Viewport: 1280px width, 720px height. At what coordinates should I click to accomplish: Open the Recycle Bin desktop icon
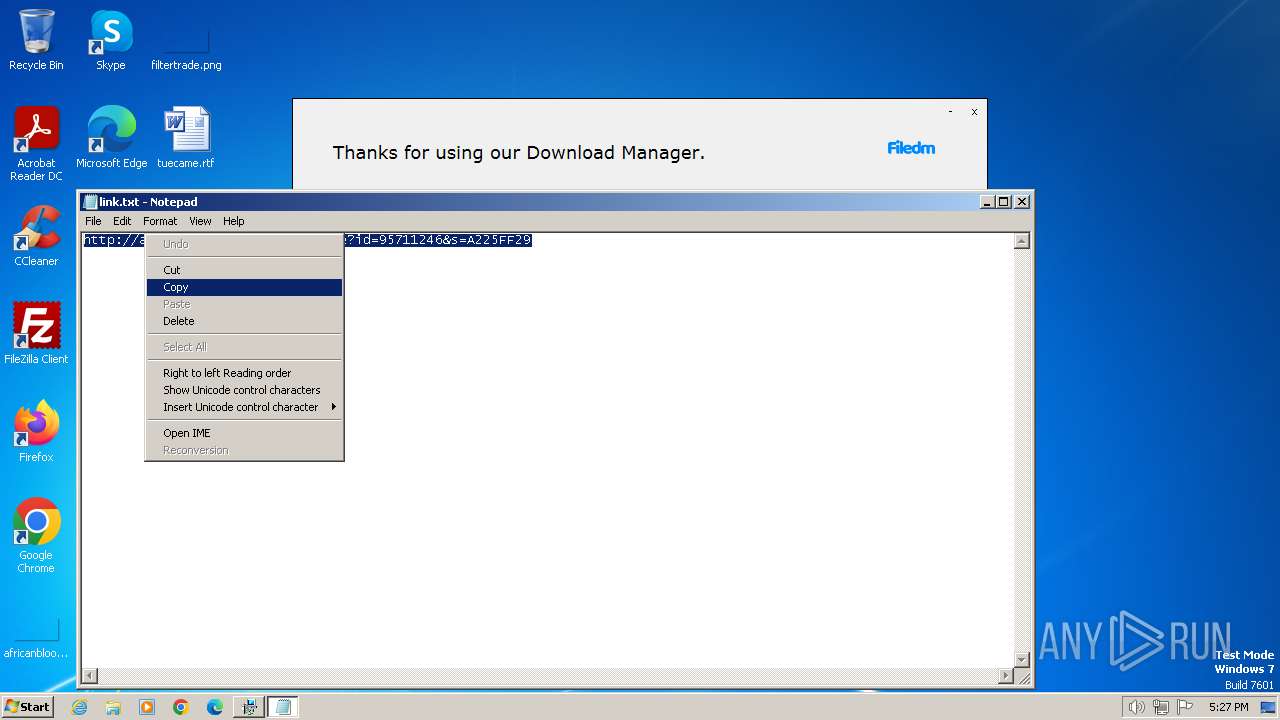tap(36, 40)
